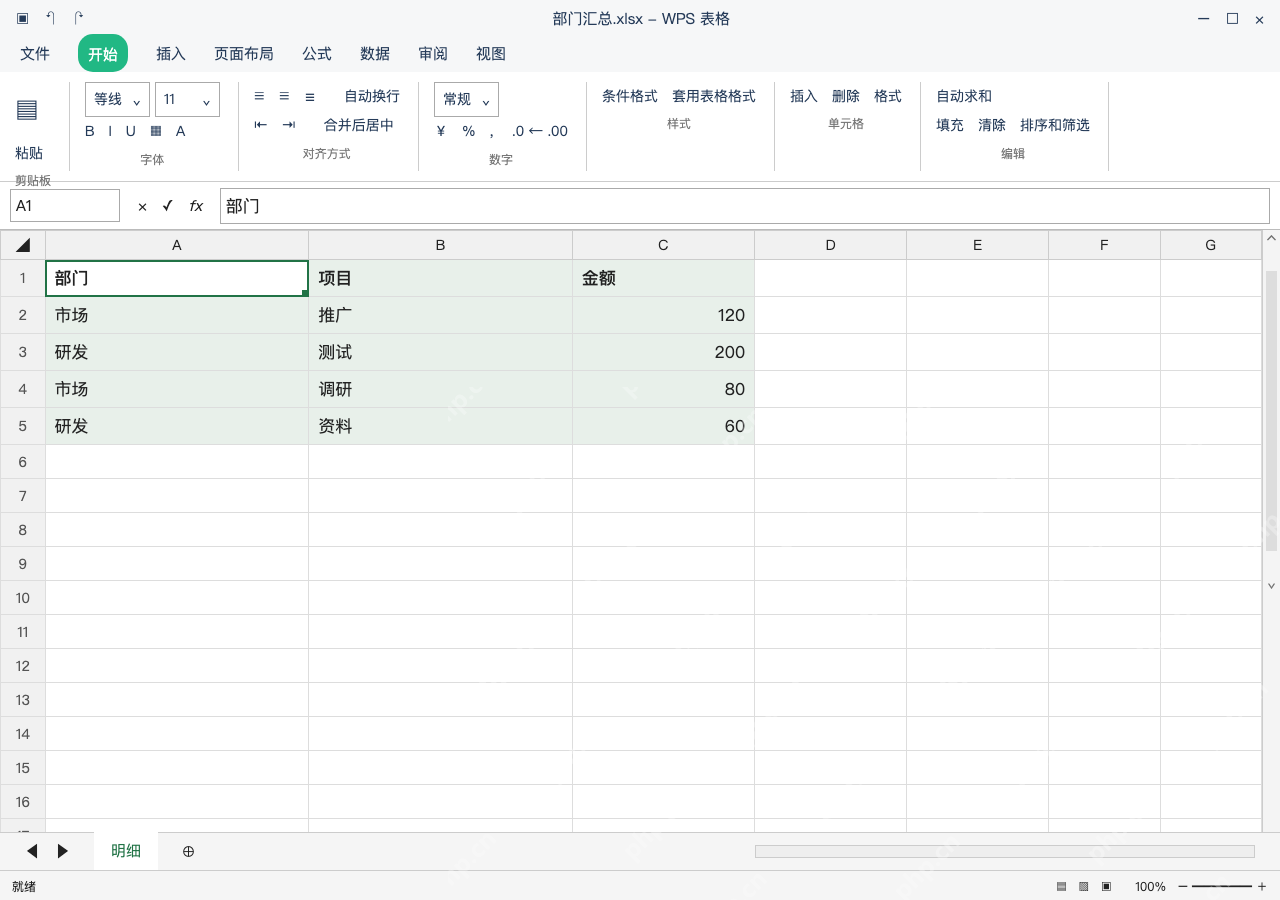Open the 套用表格格式 table styles menu
This screenshot has height=900, width=1280.
pos(714,96)
